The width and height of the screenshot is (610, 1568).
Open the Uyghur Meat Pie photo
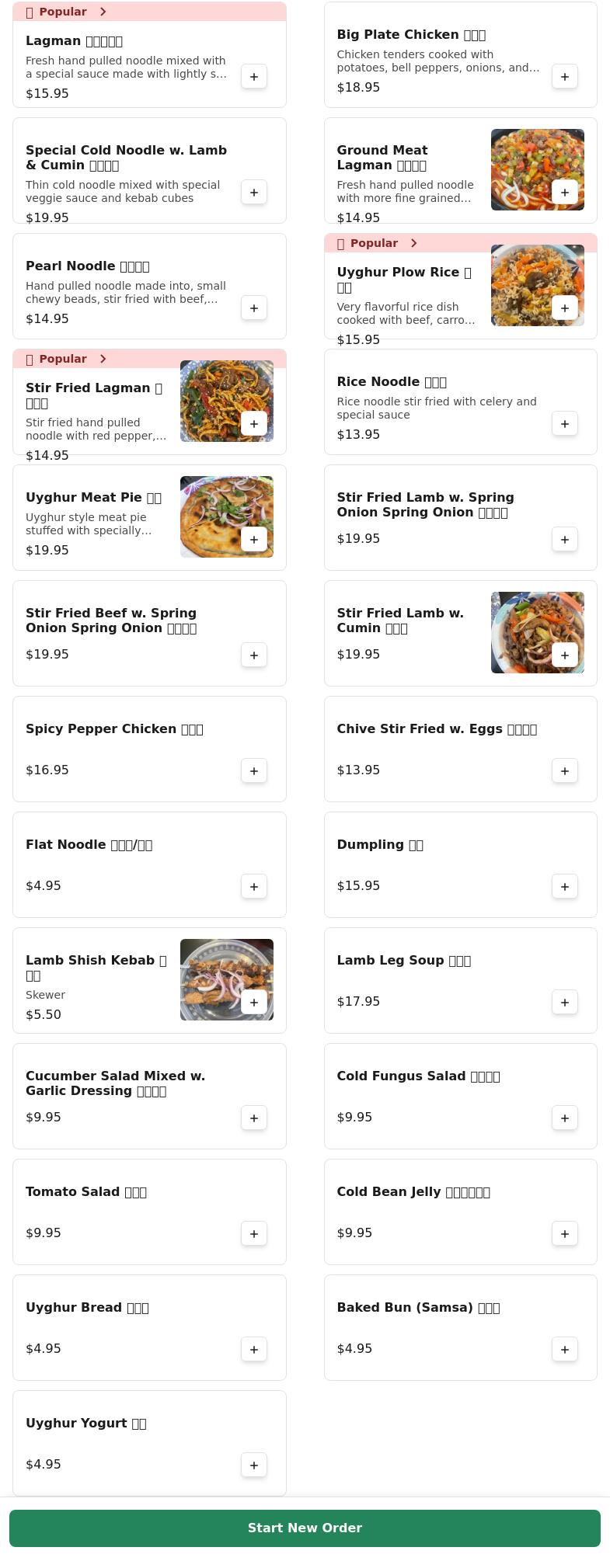point(227,517)
